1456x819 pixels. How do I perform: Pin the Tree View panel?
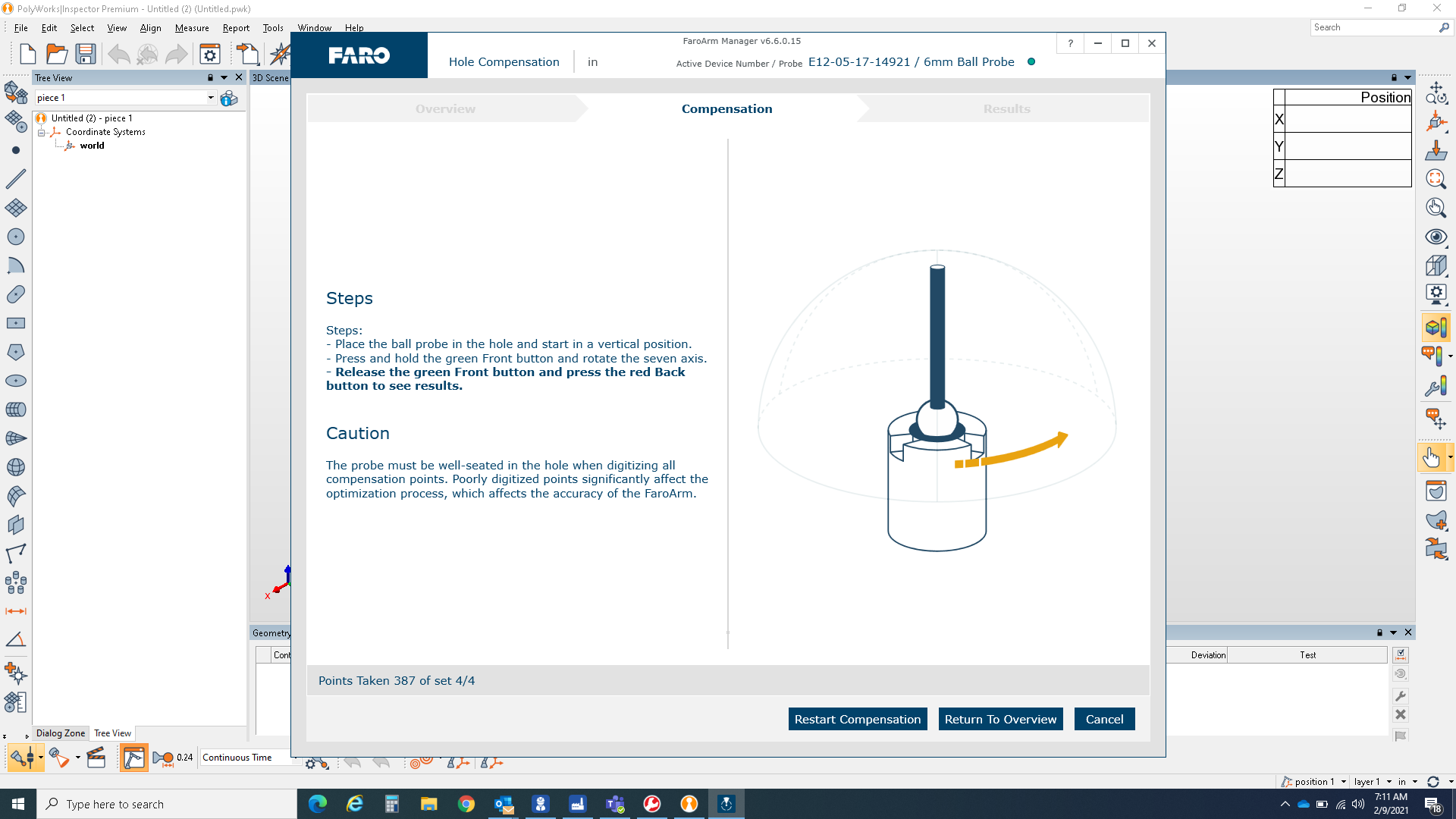(x=210, y=77)
